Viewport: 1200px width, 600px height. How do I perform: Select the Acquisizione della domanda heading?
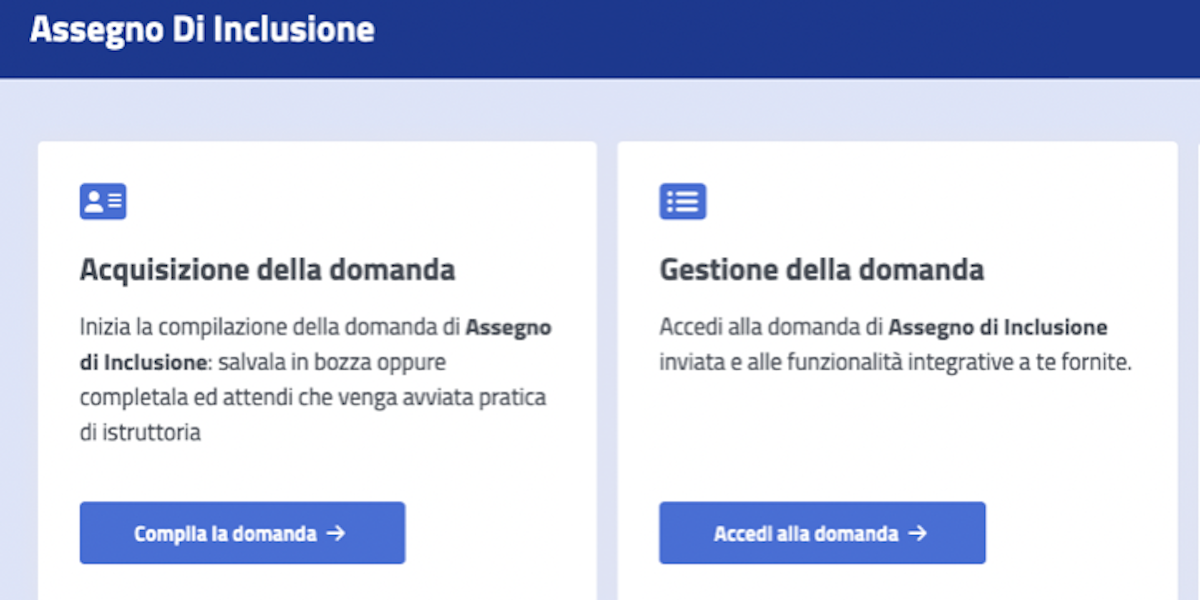click(x=267, y=269)
